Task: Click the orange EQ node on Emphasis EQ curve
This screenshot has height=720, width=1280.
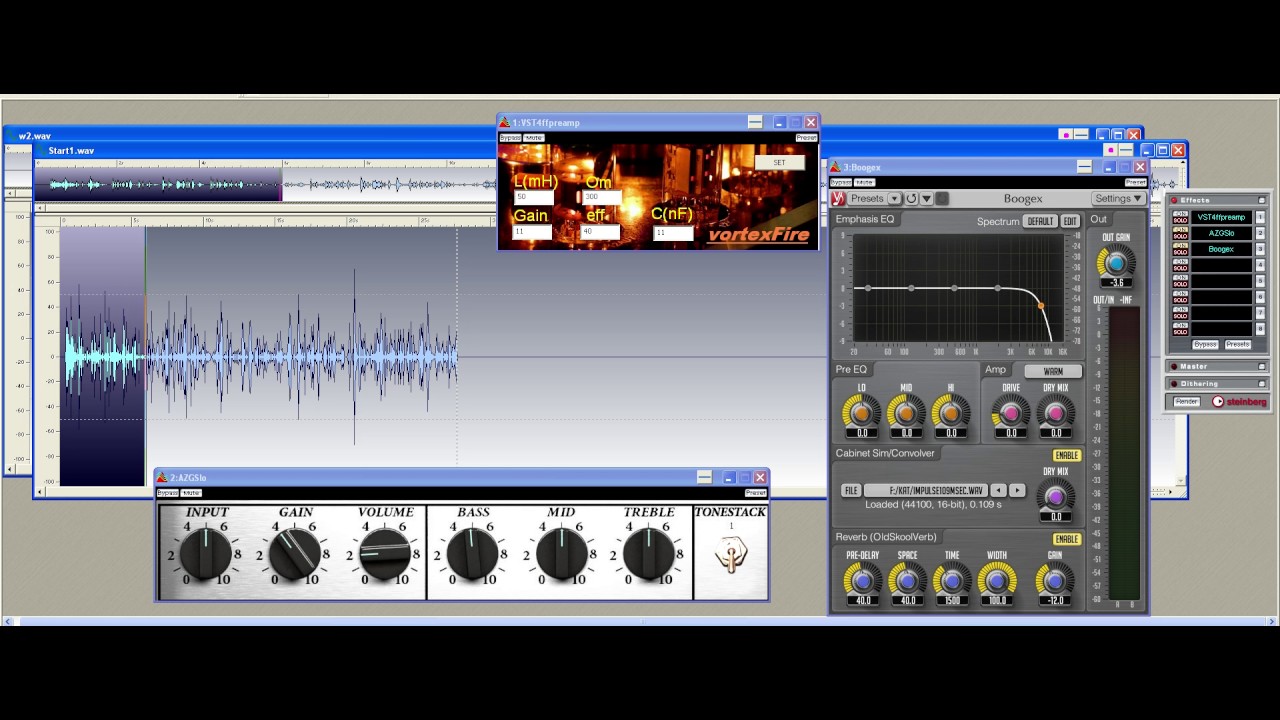Action: coord(1041,306)
